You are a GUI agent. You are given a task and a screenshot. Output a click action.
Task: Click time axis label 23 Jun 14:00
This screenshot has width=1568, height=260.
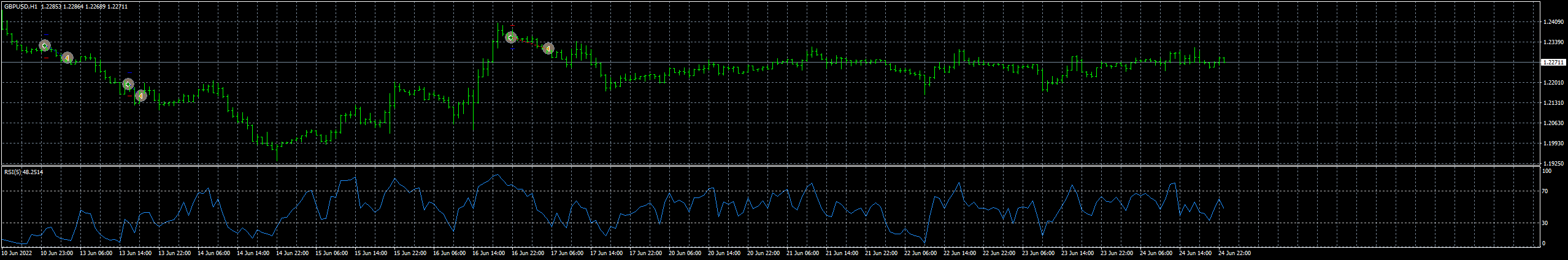click(x=1078, y=253)
